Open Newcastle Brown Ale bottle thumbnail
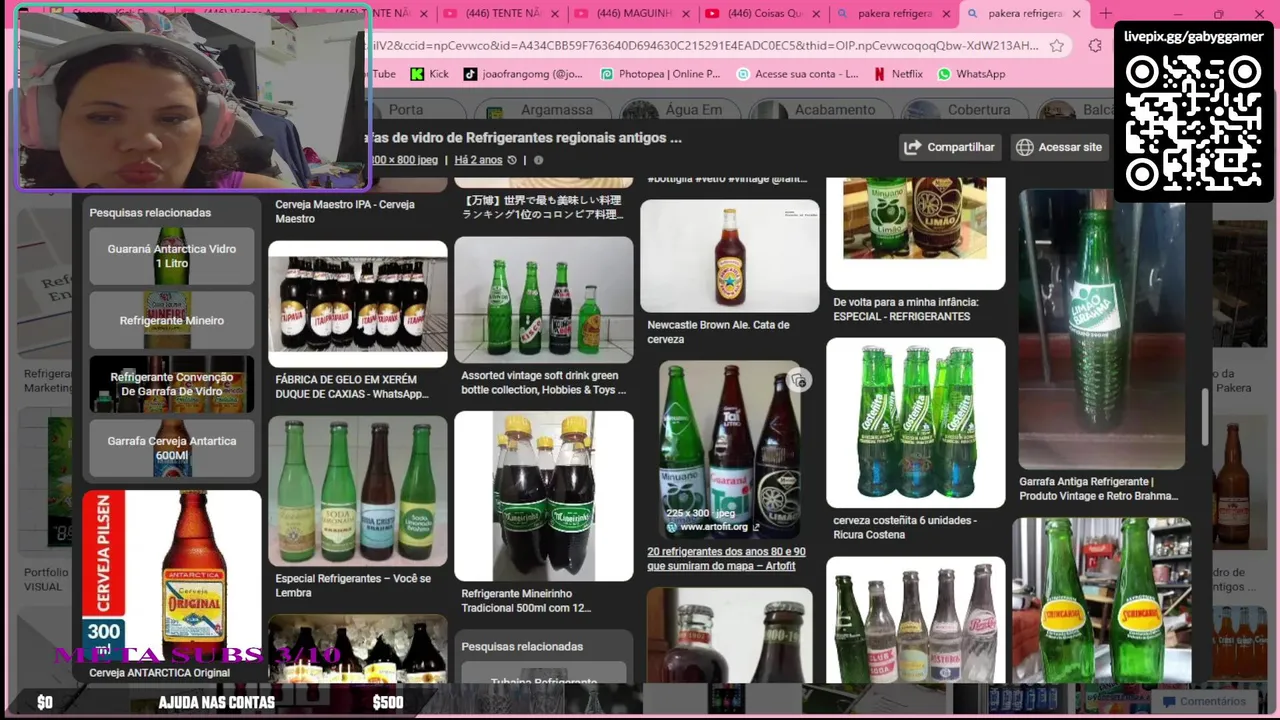The width and height of the screenshot is (1280, 720). pyautogui.click(x=730, y=256)
